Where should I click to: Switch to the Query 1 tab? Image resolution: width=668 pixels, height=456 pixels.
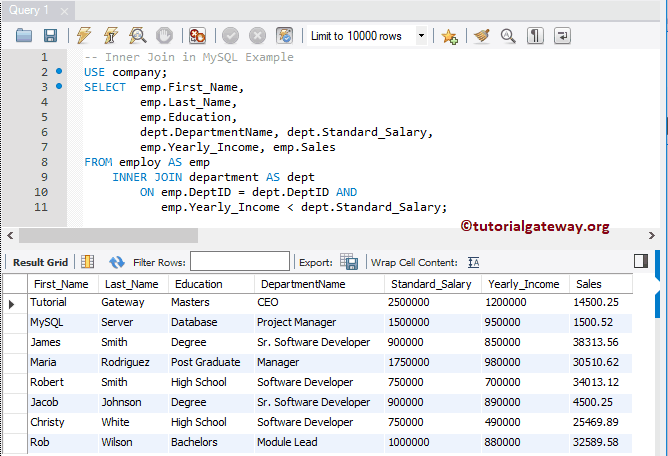coord(28,10)
